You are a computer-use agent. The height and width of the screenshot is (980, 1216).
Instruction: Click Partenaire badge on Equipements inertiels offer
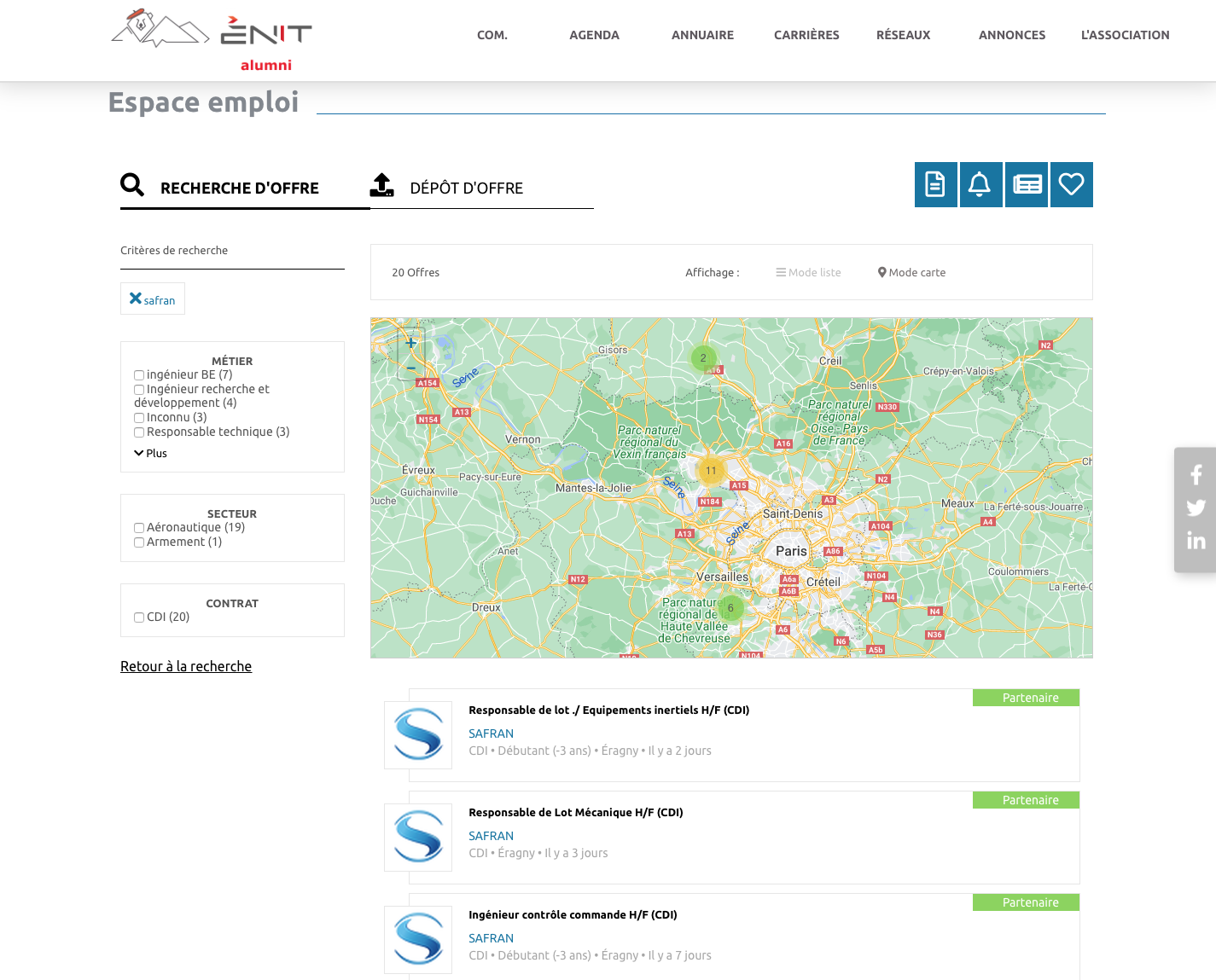click(x=1026, y=698)
